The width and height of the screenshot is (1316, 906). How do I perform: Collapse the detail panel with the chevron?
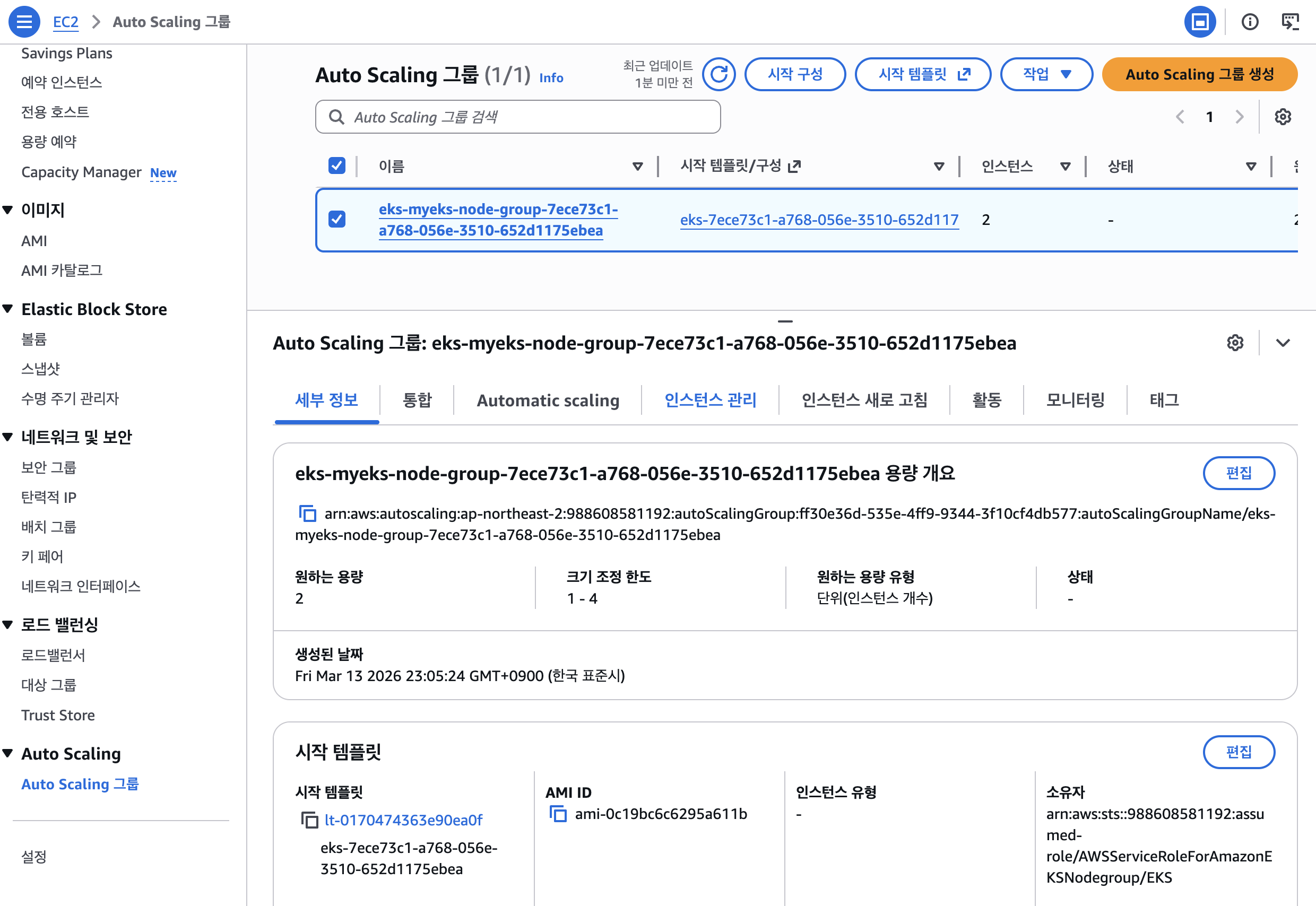coord(1283,343)
